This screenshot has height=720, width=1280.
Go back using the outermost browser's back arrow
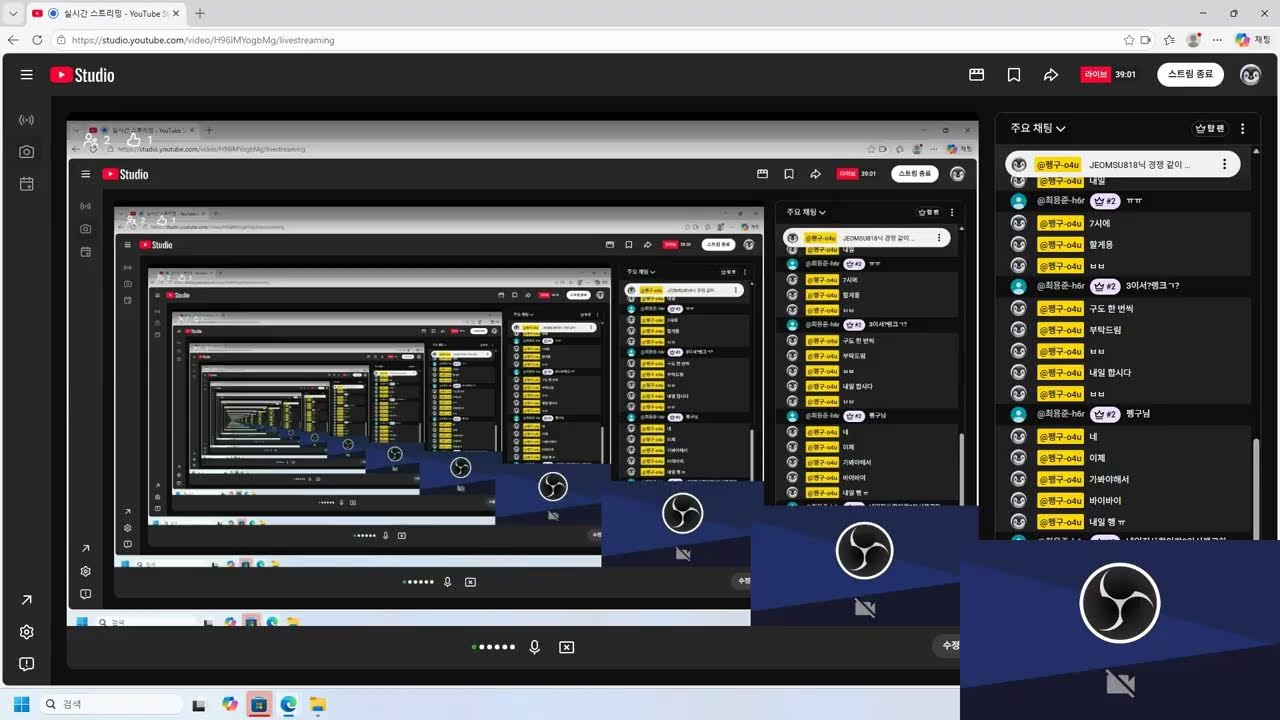13,40
